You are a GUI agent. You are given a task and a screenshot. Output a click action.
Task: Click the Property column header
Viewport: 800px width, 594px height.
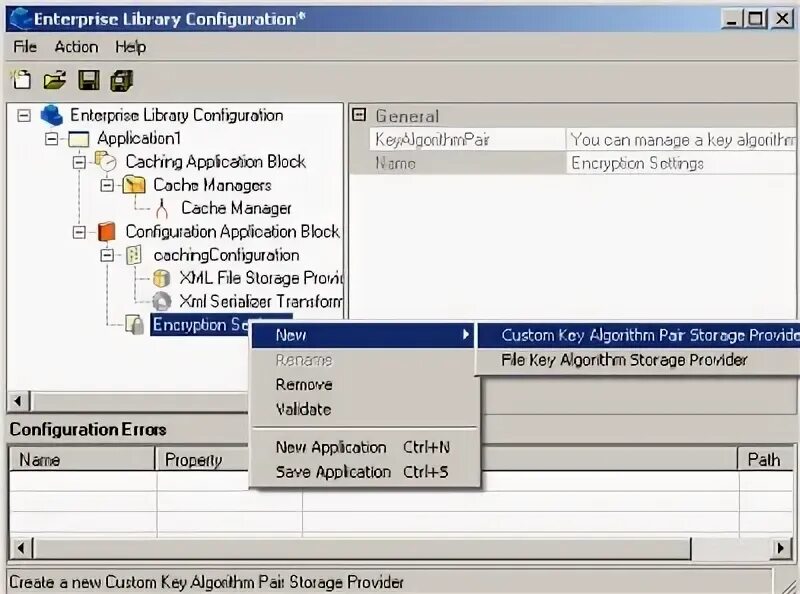[x=201, y=459]
